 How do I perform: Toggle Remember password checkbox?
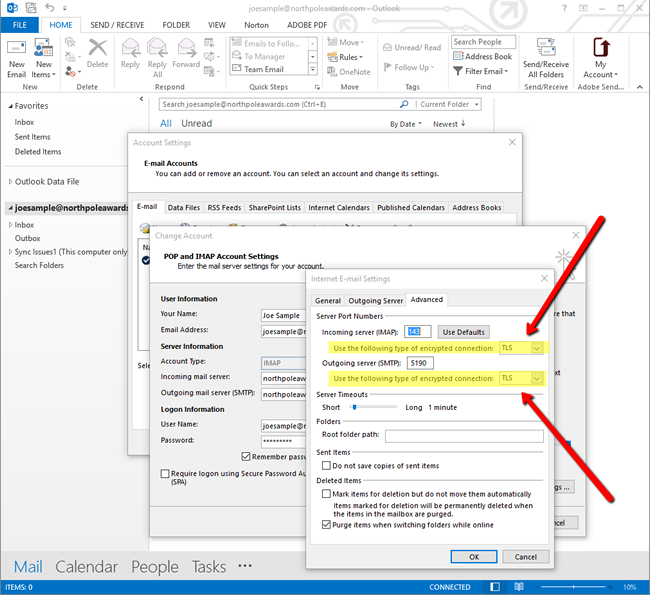click(246, 457)
